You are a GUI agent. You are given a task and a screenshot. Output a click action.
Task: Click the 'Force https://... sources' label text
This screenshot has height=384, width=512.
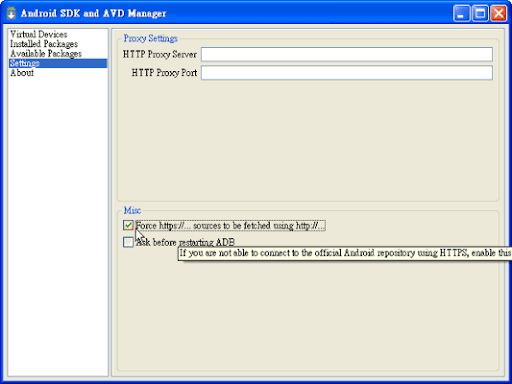click(x=230, y=226)
